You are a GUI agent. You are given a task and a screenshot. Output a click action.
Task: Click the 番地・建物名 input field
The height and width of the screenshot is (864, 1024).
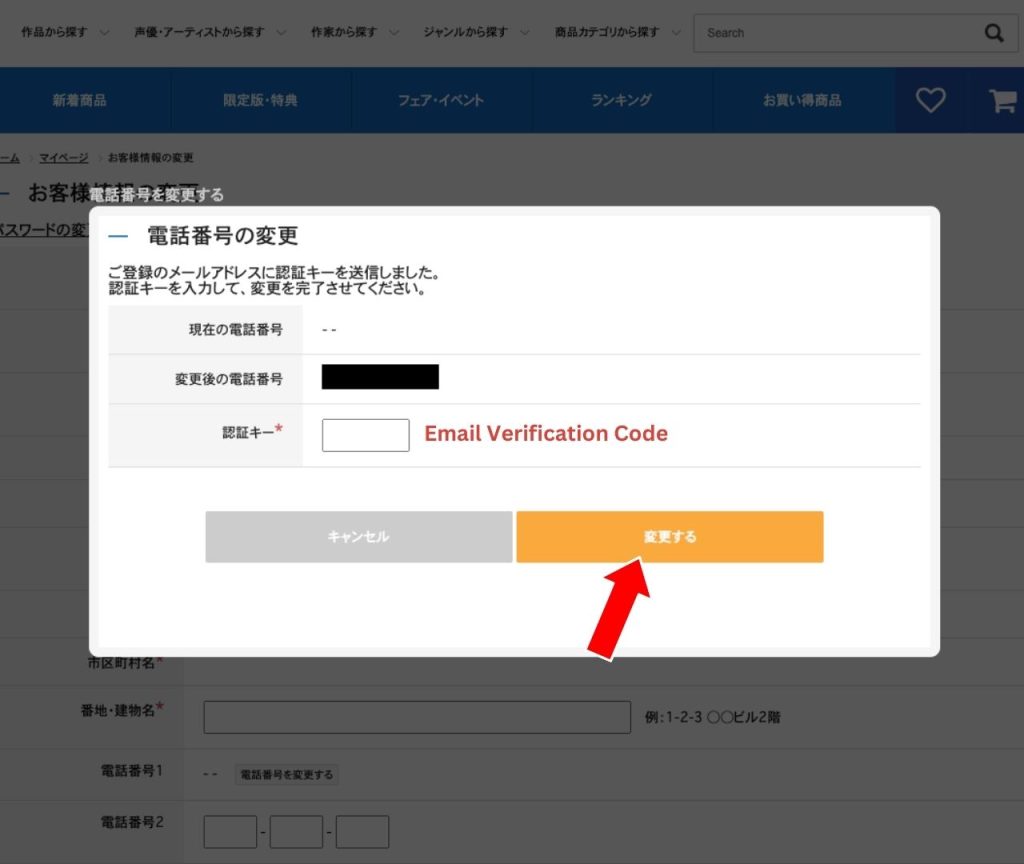417,717
